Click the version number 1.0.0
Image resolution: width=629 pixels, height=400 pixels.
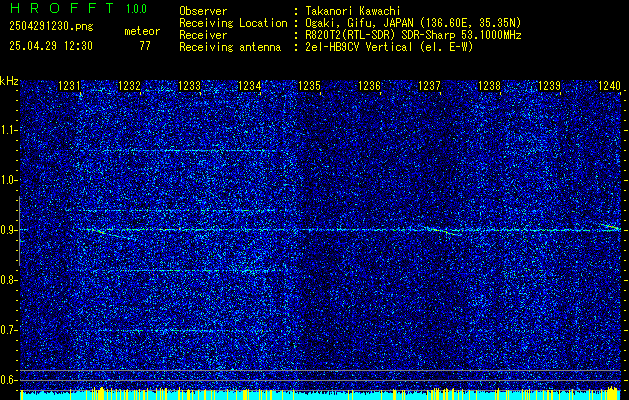(136, 8)
